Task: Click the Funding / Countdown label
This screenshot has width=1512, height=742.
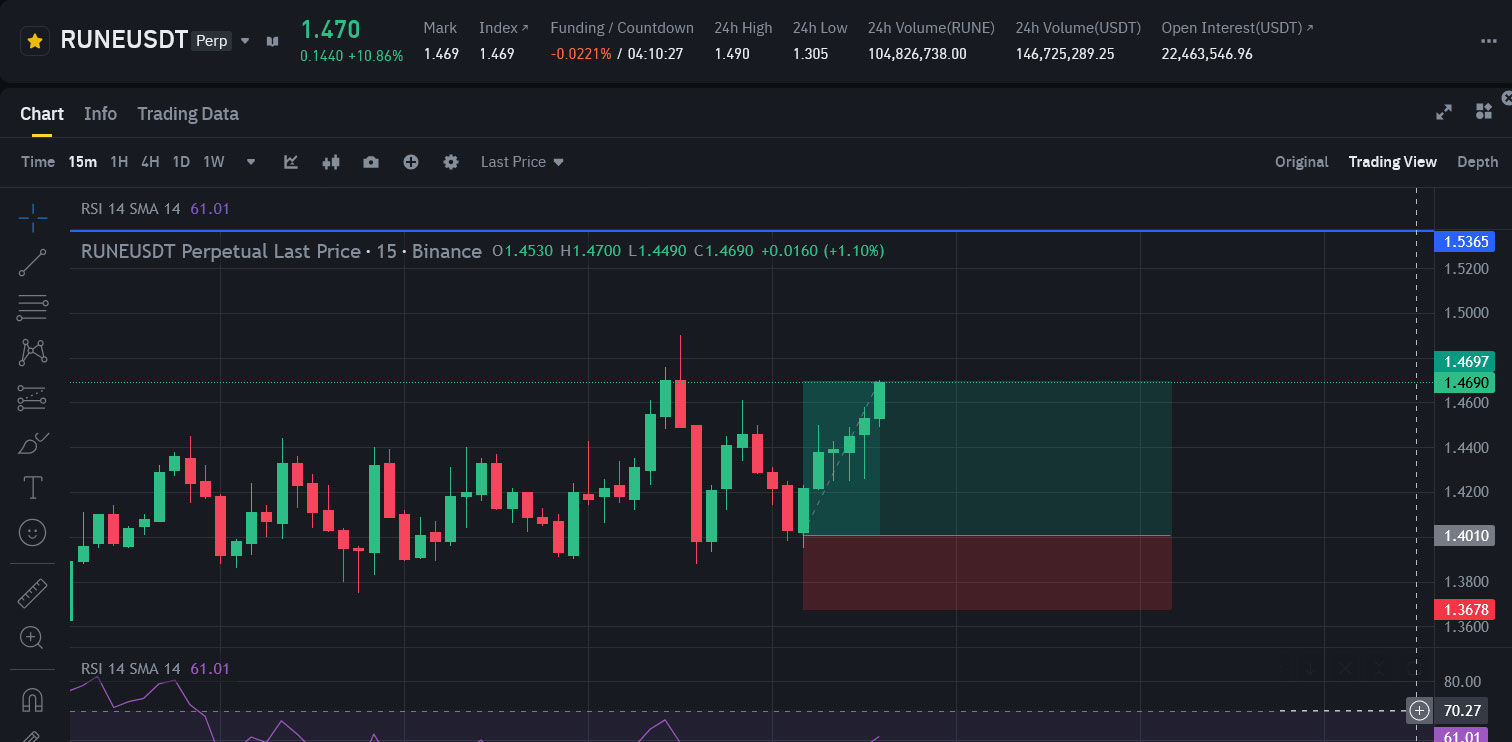Action: (x=622, y=28)
